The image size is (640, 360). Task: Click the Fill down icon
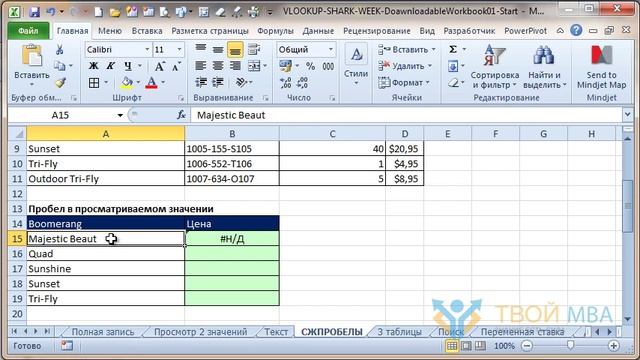pyautogui.click(x=453, y=66)
